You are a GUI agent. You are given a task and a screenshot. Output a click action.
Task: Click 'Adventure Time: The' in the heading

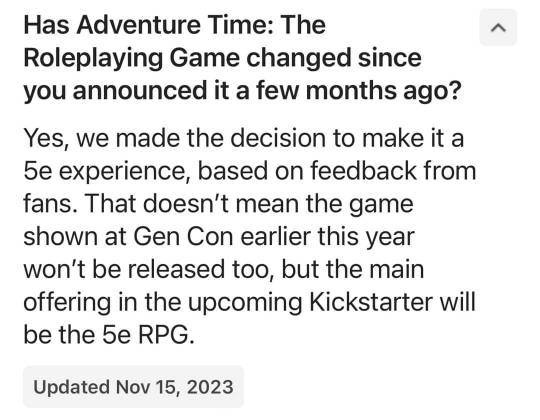[201, 25]
